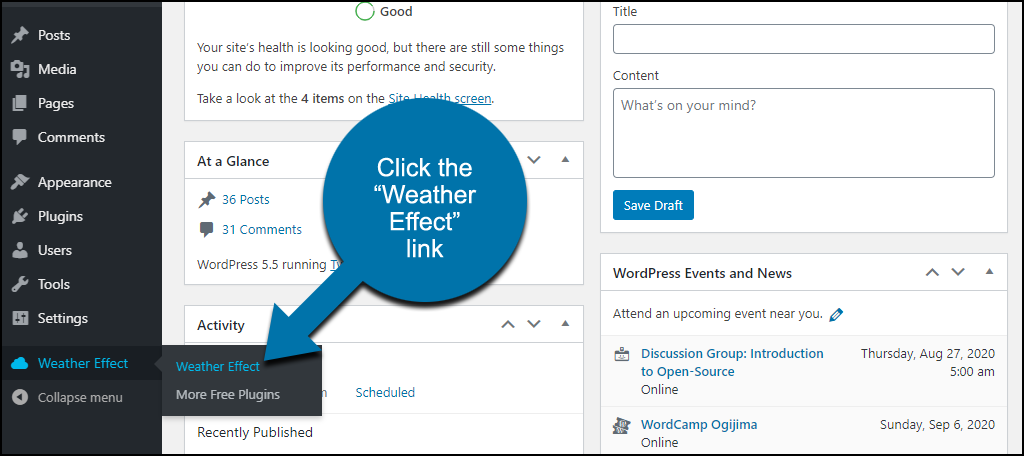1024x456 pixels.
Task: Click the Weather Effect cloud icon
Action: (20, 364)
